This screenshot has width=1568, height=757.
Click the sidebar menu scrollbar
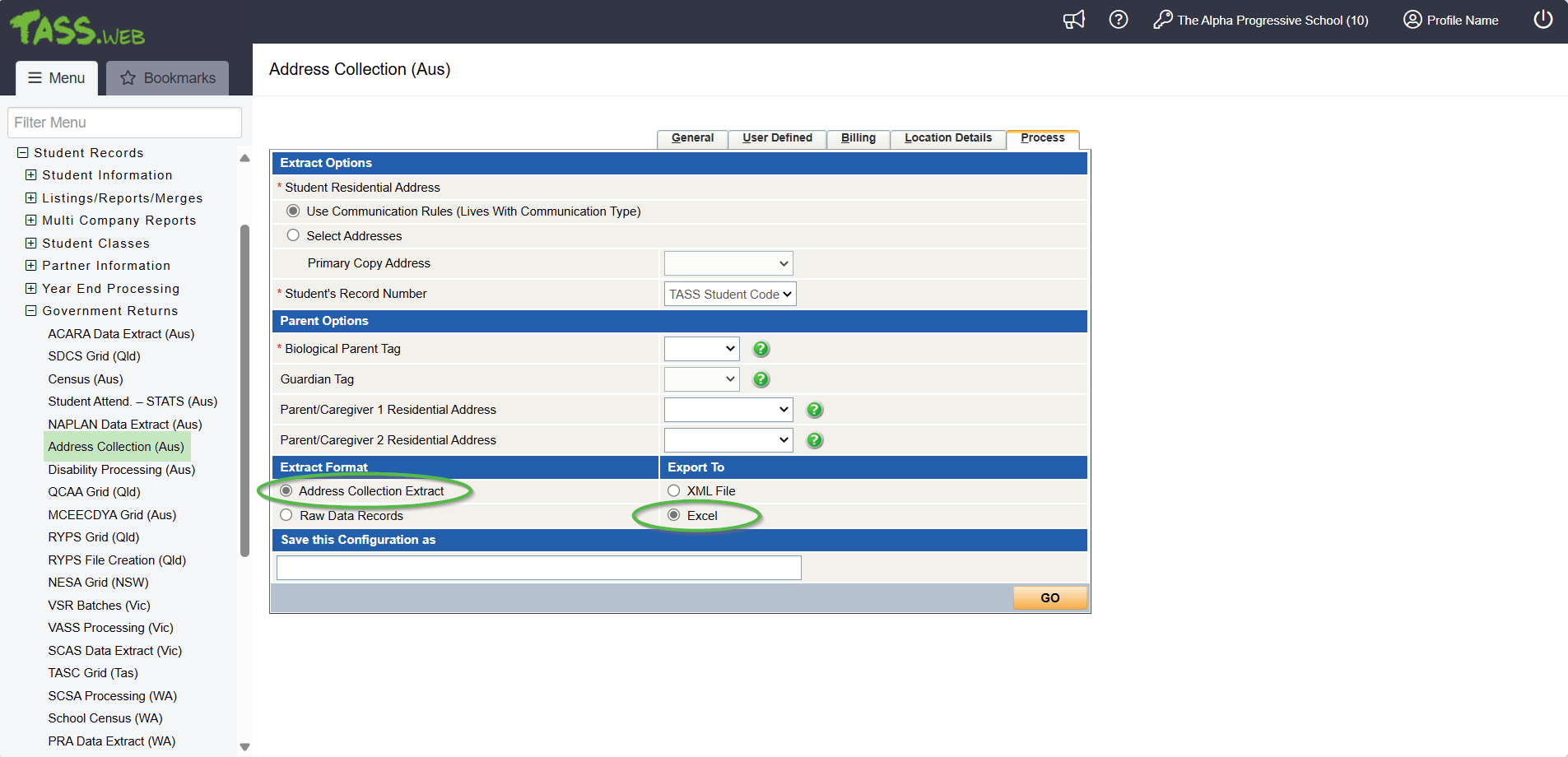(244, 391)
